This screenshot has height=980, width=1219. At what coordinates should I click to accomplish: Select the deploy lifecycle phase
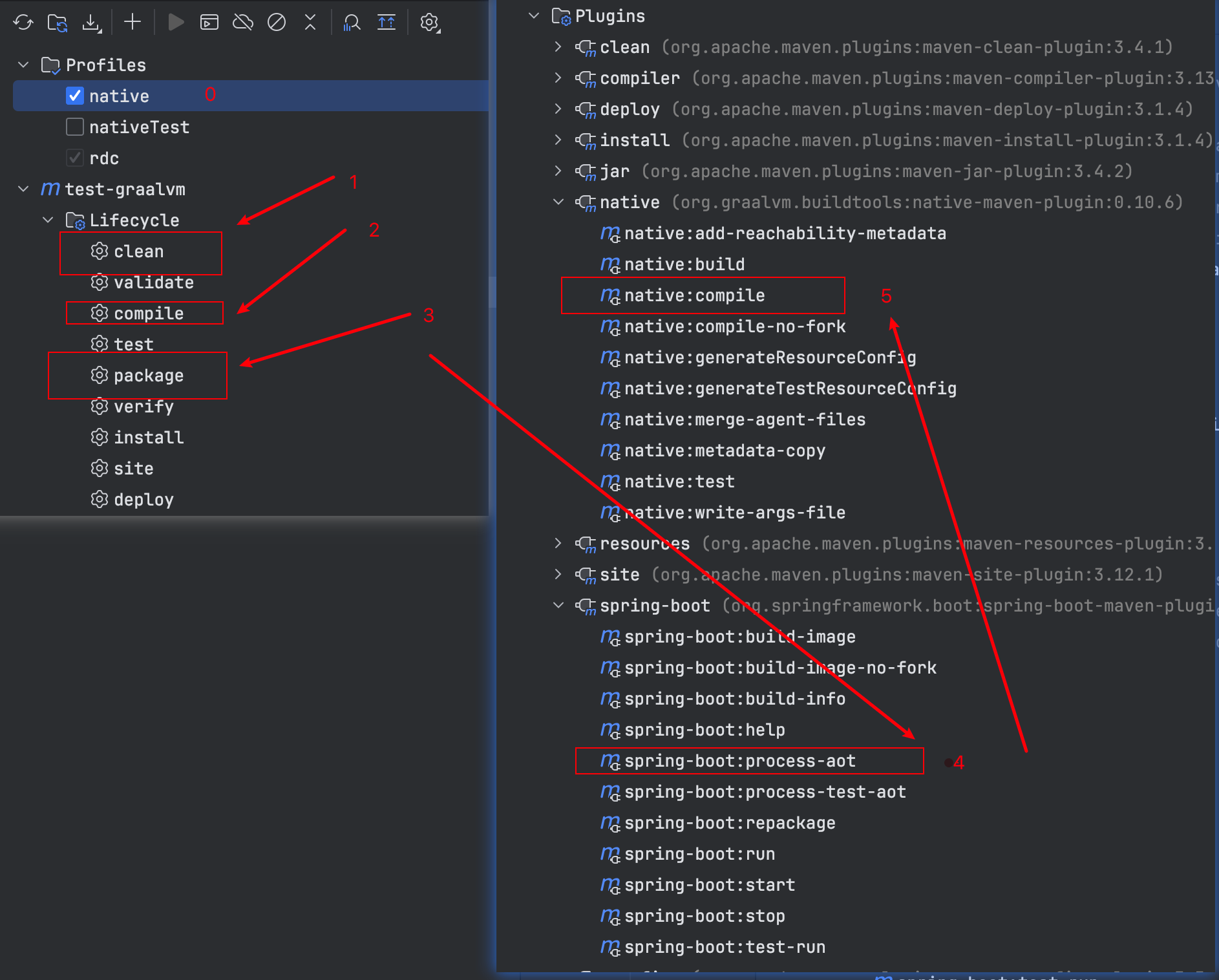coord(143,499)
